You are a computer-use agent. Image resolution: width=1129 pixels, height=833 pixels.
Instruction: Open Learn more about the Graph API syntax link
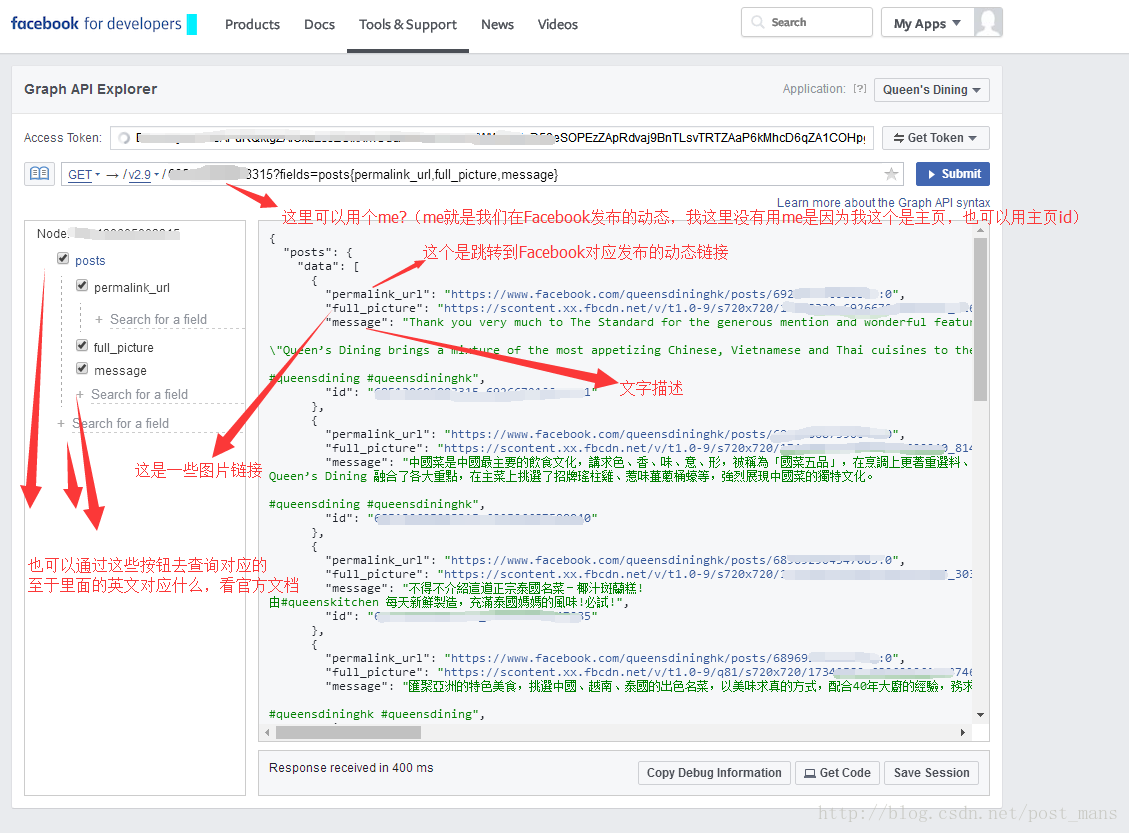pyautogui.click(x=883, y=202)
